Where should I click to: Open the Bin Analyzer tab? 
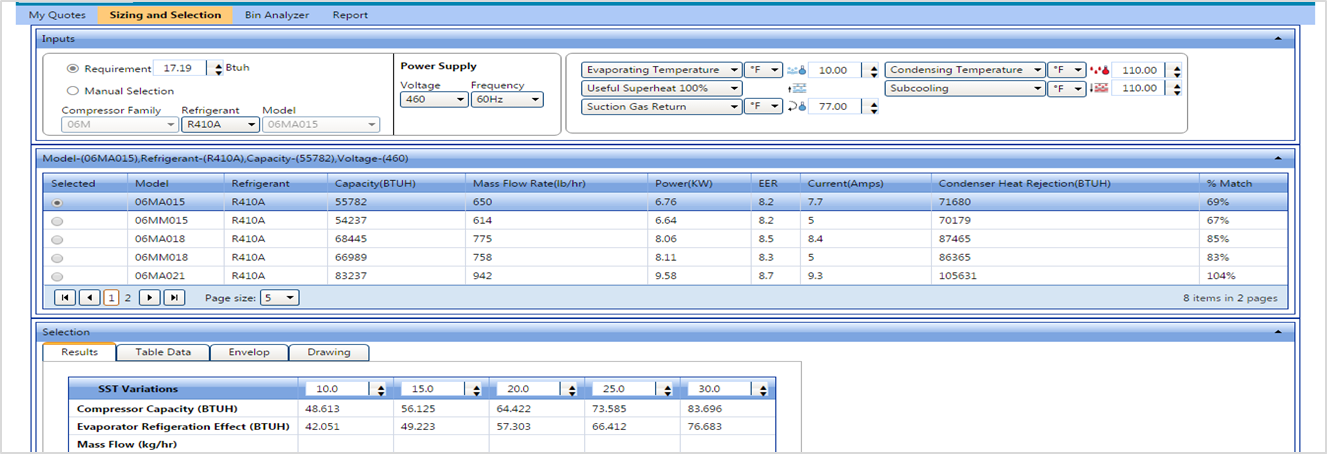tap(277, 15)
